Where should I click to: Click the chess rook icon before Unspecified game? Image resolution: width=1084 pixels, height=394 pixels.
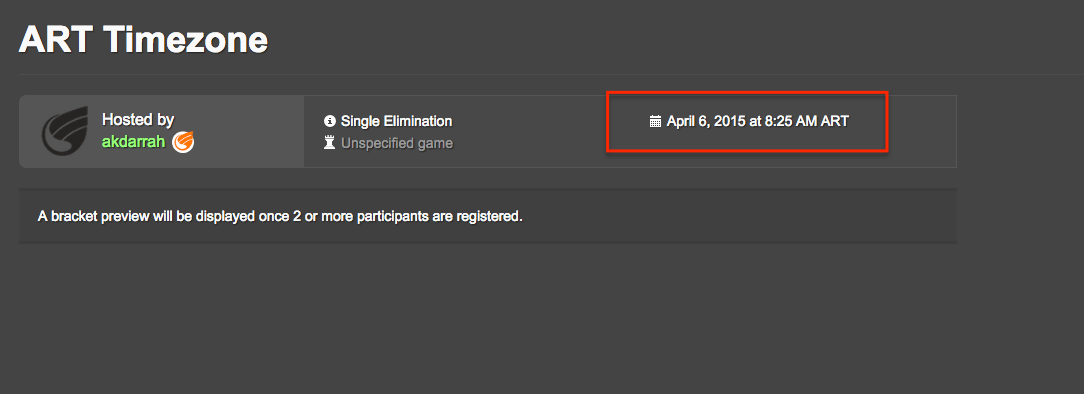pos(330,144)
